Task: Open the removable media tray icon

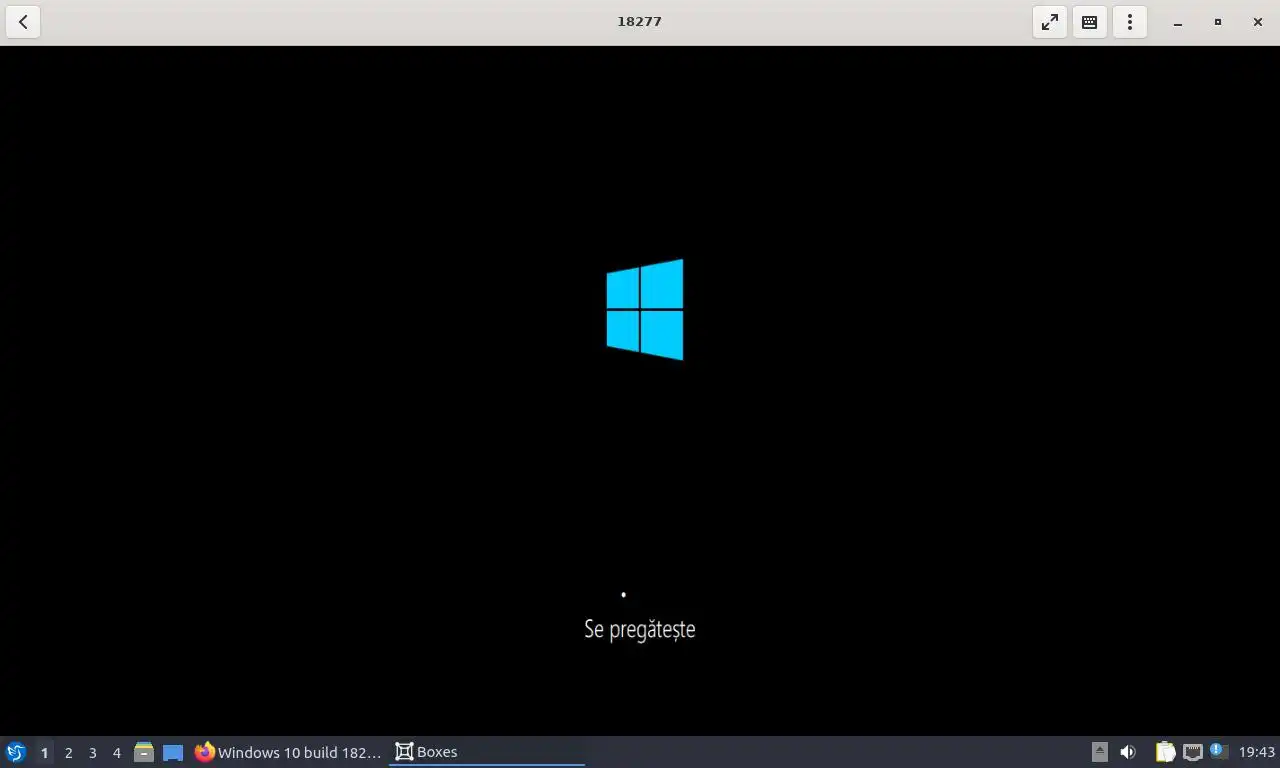Action: pyautogui.click(x=1099, y=752)
